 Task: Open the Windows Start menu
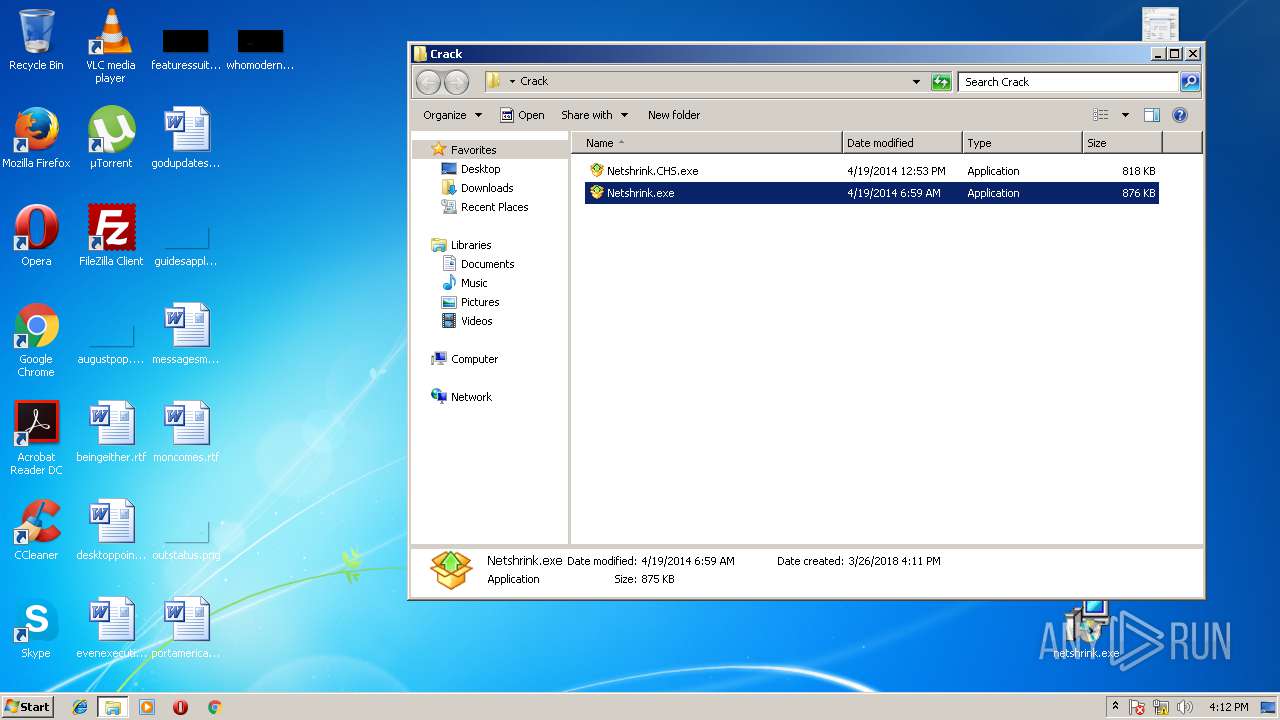[x=28, y=707]
